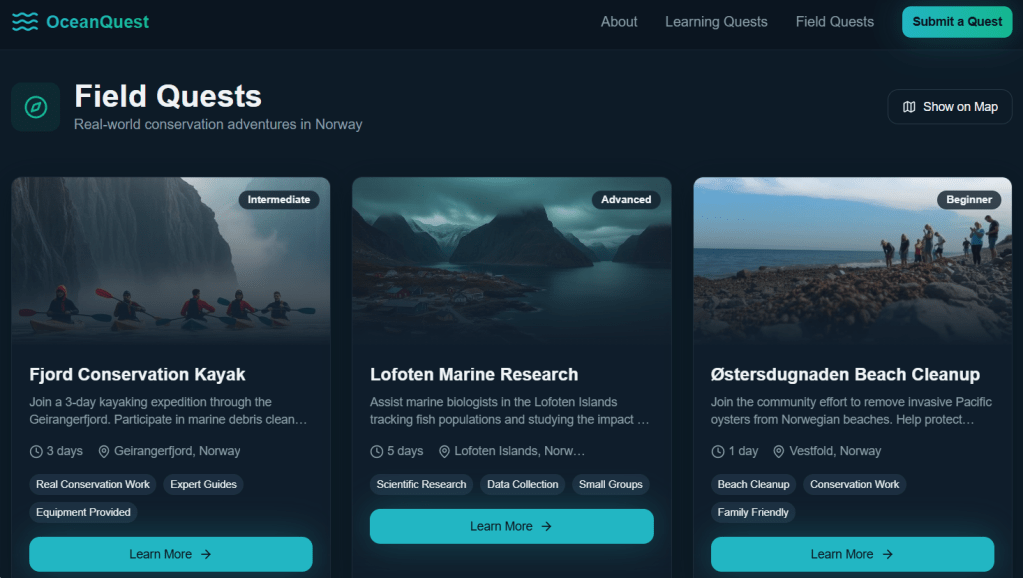Learn more about Fjord Conservation Kayak
This screenshot has height=578, width=1023.
(x=171, y=554)
